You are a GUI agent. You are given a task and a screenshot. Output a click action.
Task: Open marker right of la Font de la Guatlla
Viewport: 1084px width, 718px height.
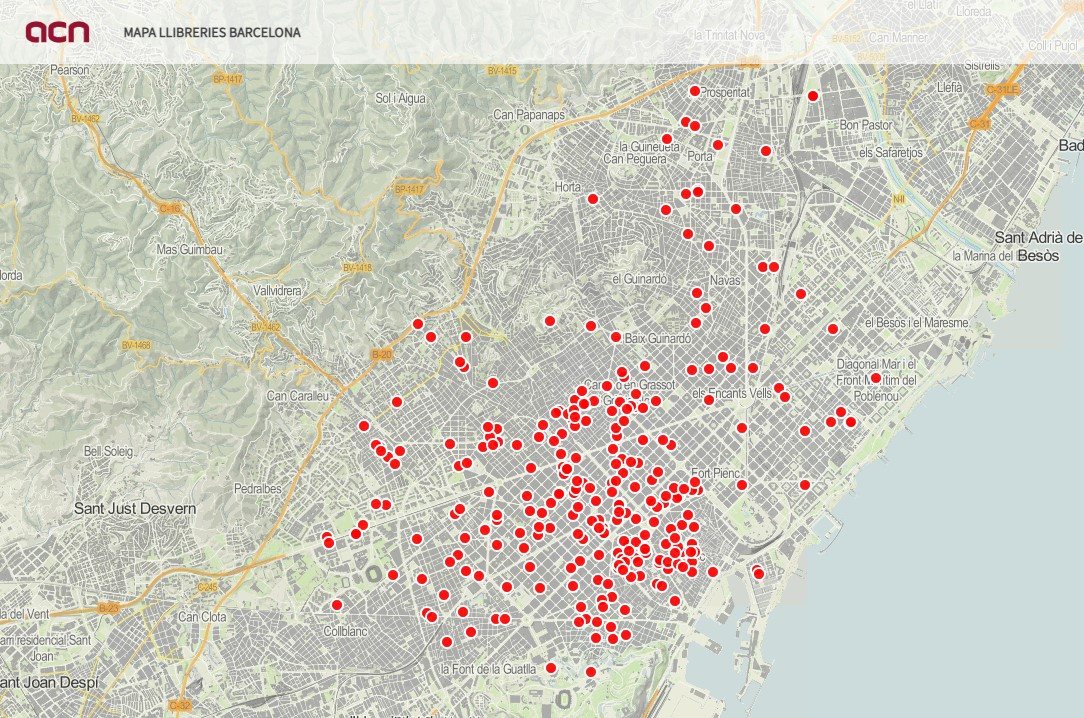550,668
